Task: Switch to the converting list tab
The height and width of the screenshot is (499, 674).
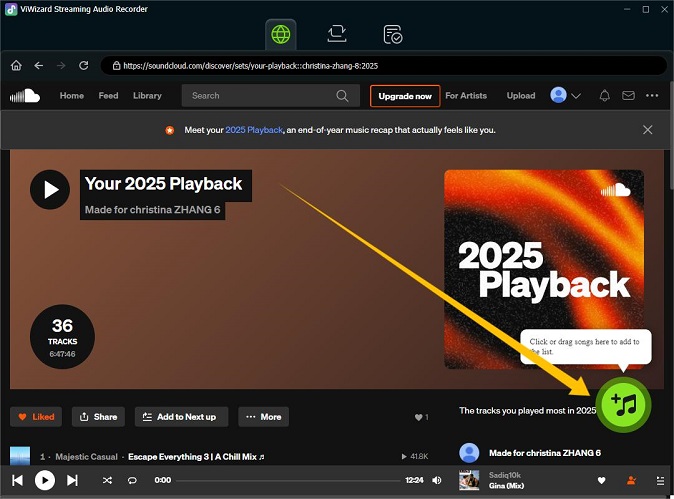Action: click(x=337, y=34)
